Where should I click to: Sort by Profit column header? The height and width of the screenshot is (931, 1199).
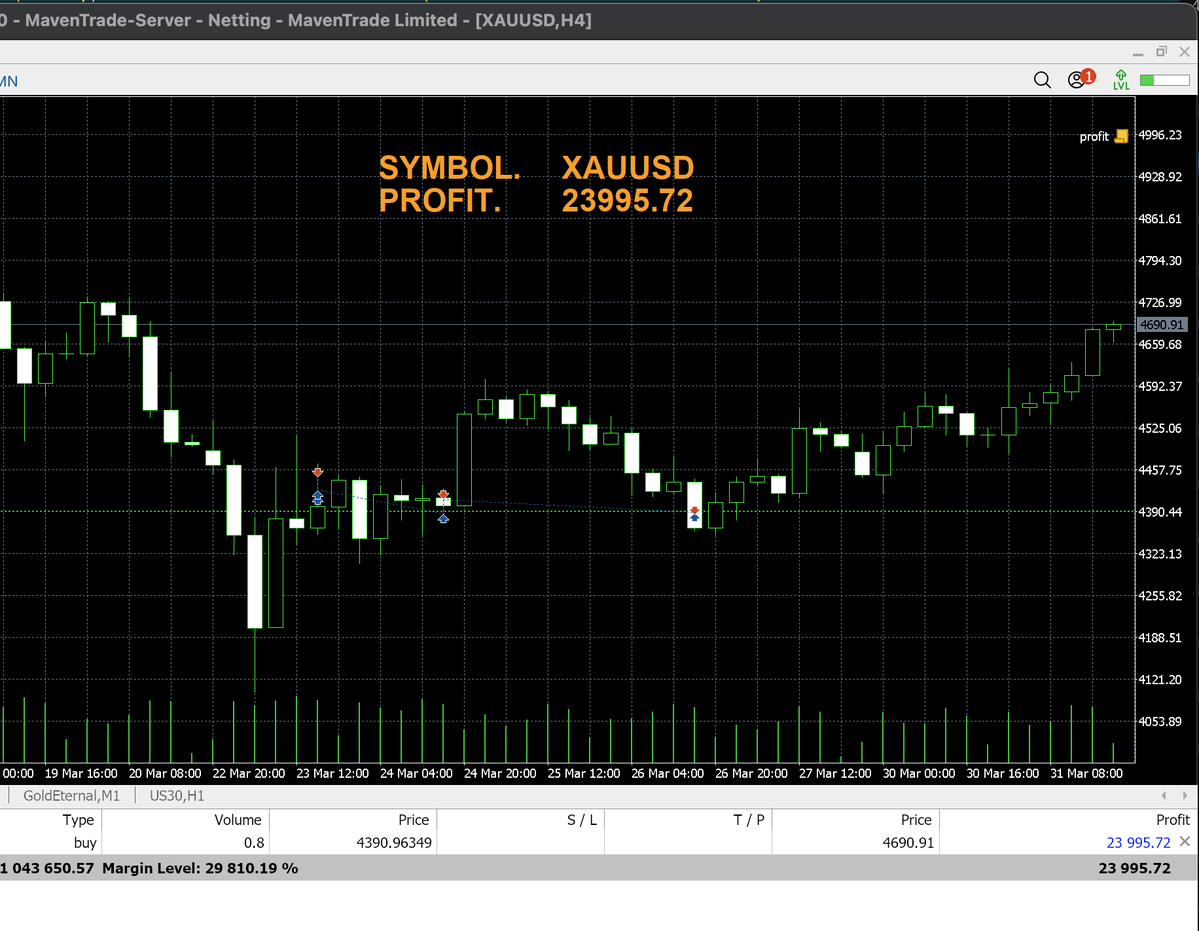coord(1172,819)
